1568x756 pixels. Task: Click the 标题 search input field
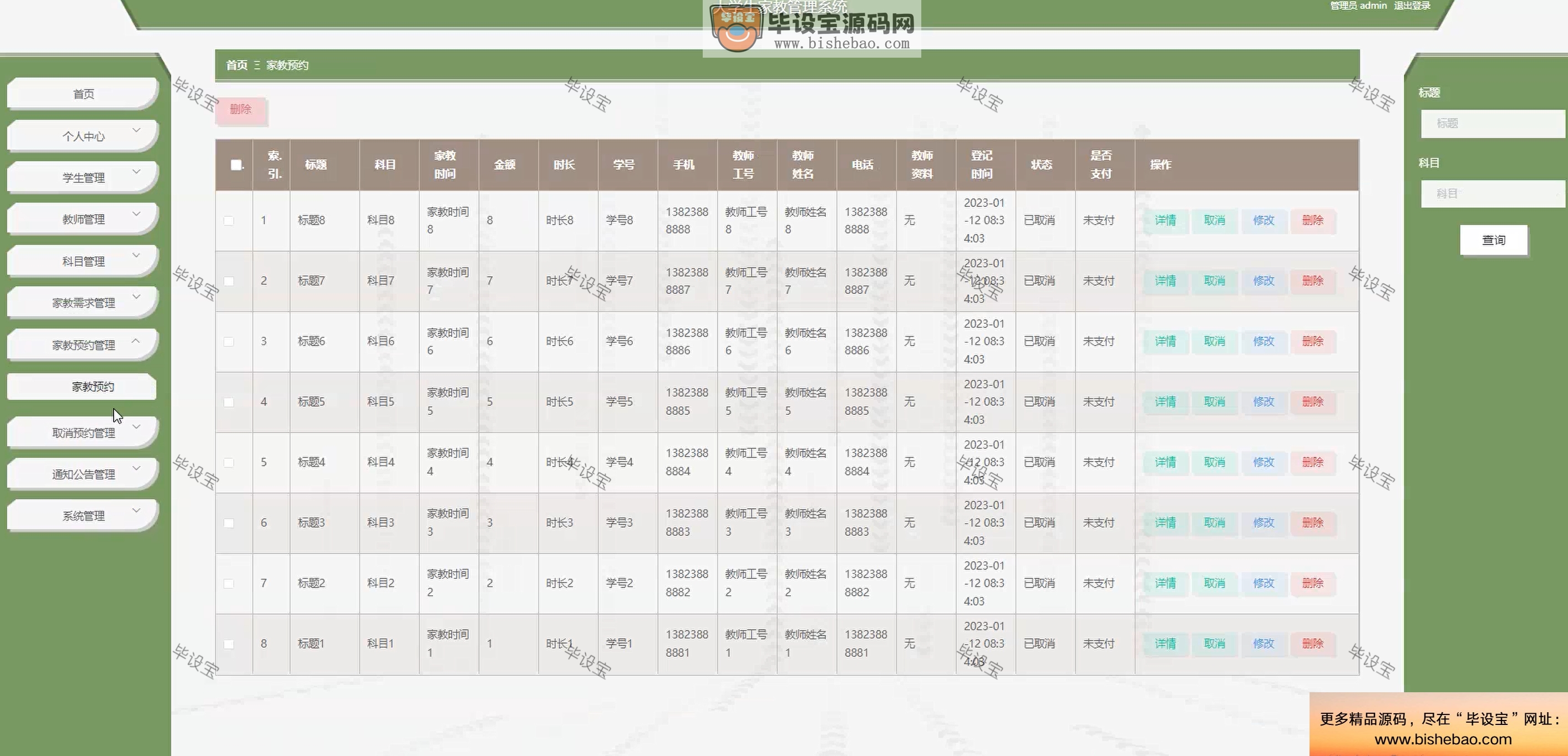point(1493,124)
